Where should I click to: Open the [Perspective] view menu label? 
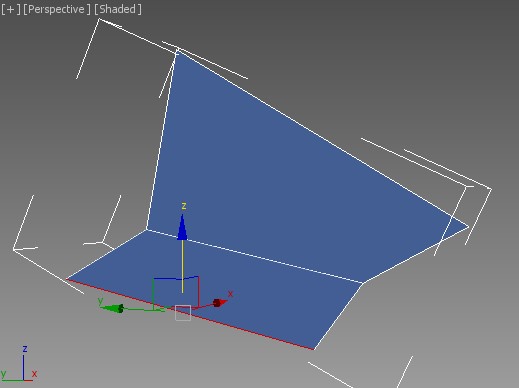57,9
